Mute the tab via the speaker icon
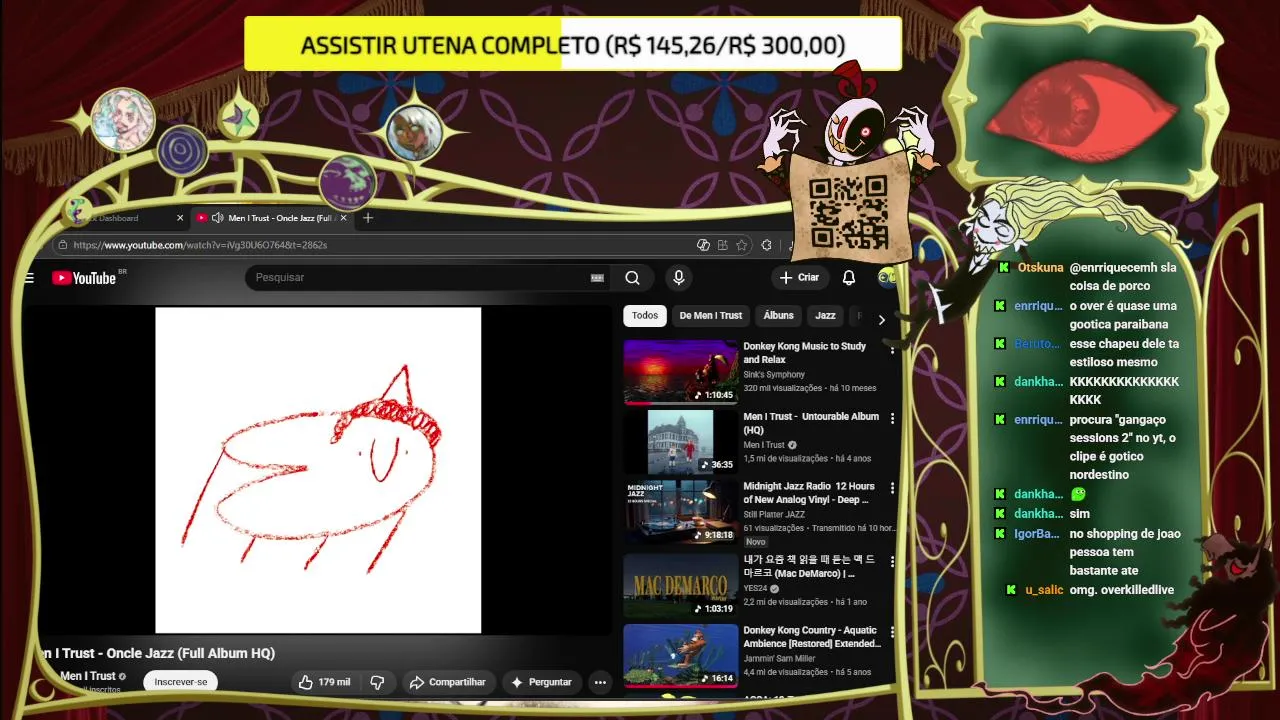Screen dimensions: 1280x720 (x=217, y=218)
